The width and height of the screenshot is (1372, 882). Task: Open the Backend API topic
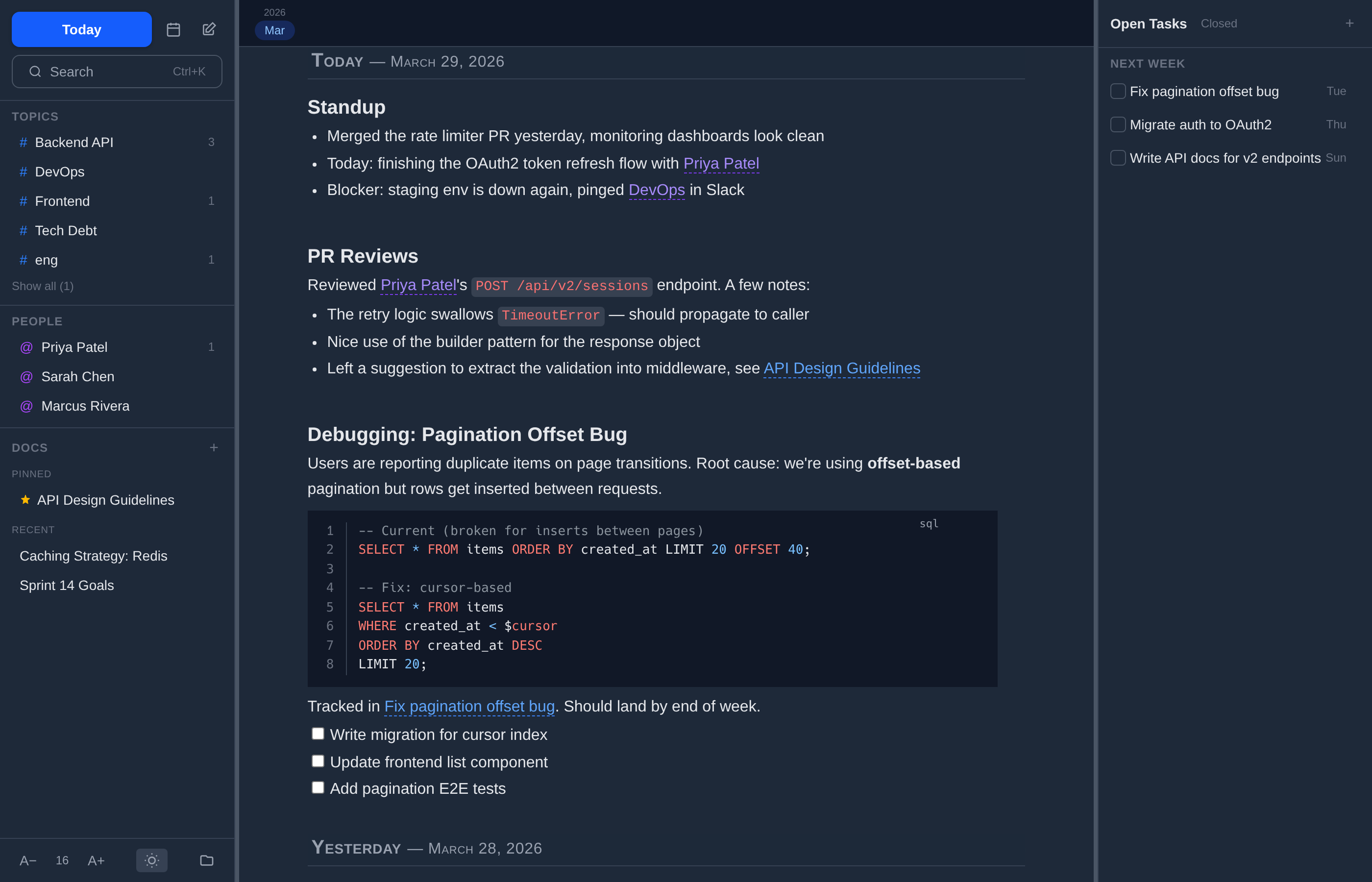[x=74, y=142]
